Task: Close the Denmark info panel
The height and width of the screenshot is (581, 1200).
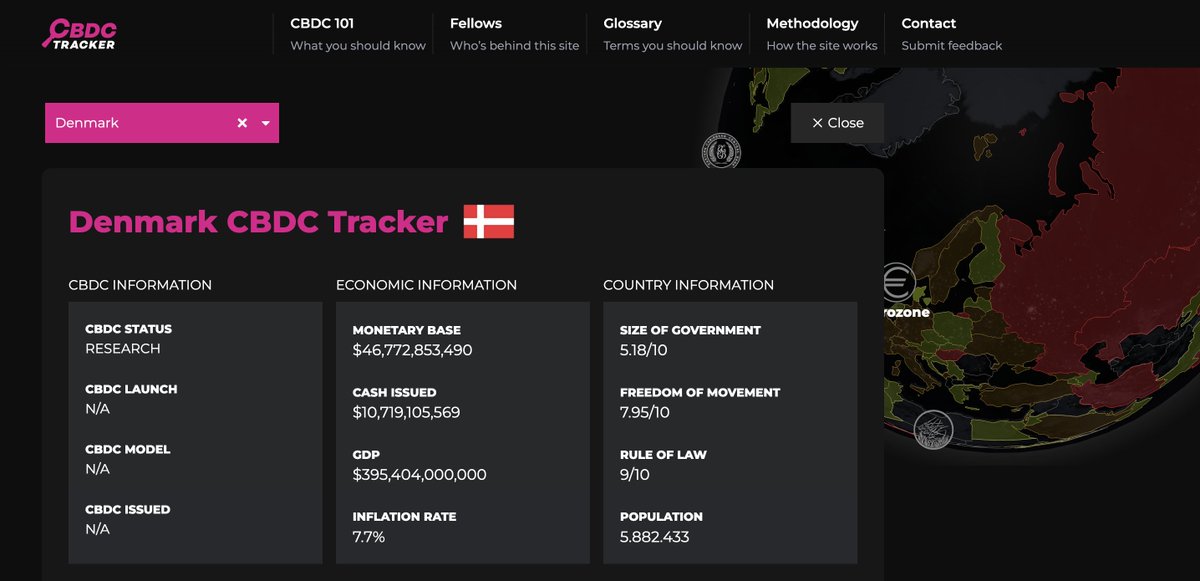Action: pos(837,123)
